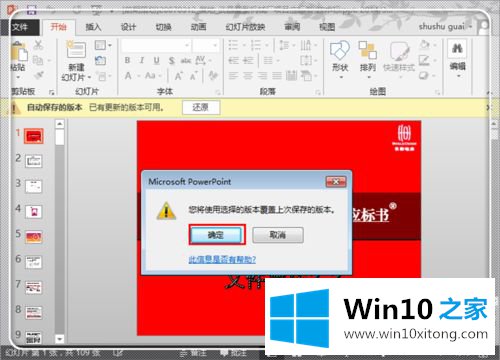The image size is (500, 360).
Task: Open the 文件 tab
Action: pos(20,27)
